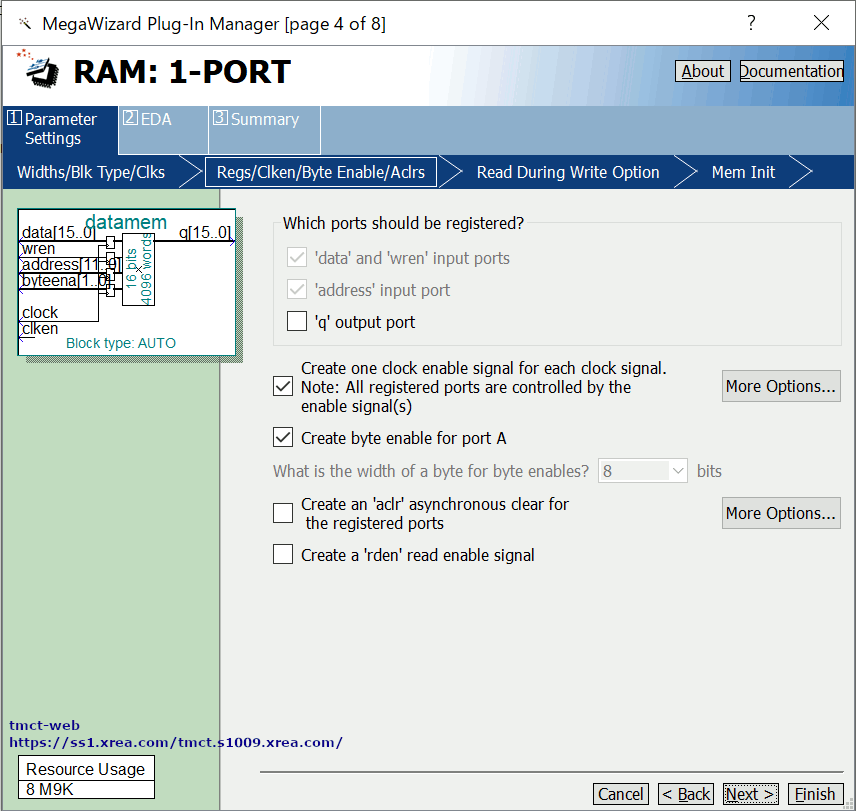The image size is (856, 811).
Task: Click the tmct-web text label
Action: pos(44,725)
